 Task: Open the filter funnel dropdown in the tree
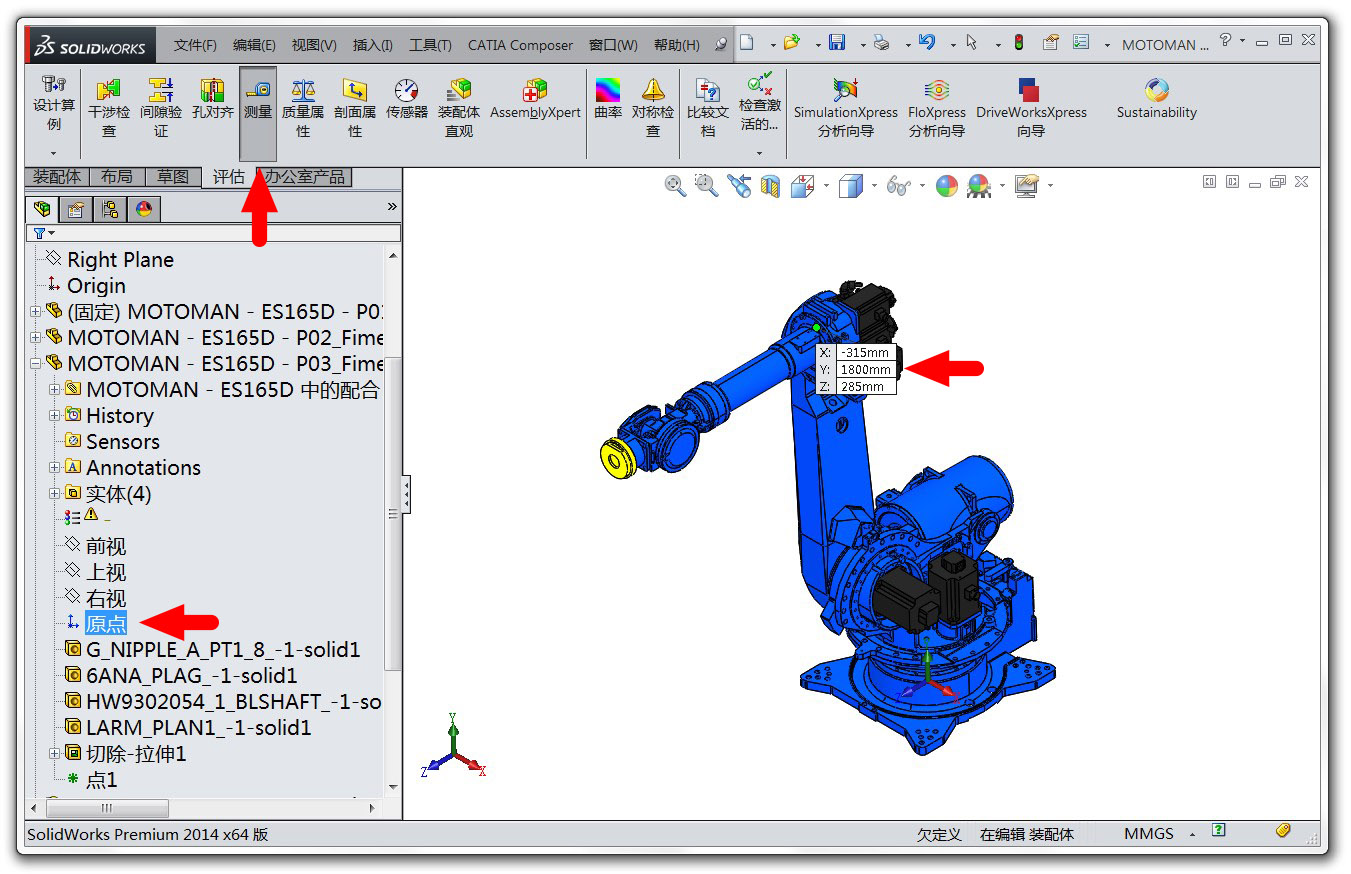click(44, 233)
